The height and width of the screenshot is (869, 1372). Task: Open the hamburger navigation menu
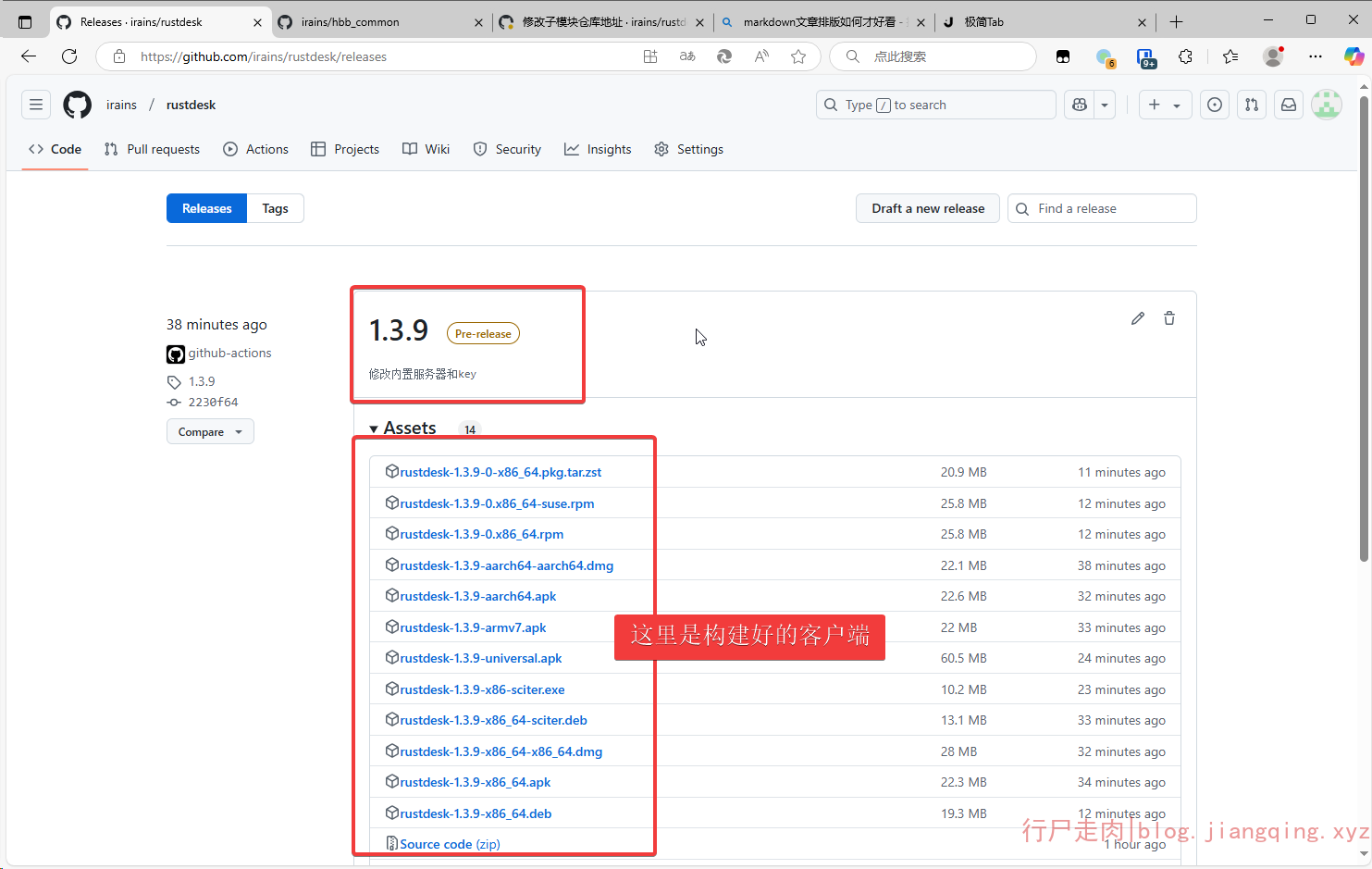click(36, 105)
